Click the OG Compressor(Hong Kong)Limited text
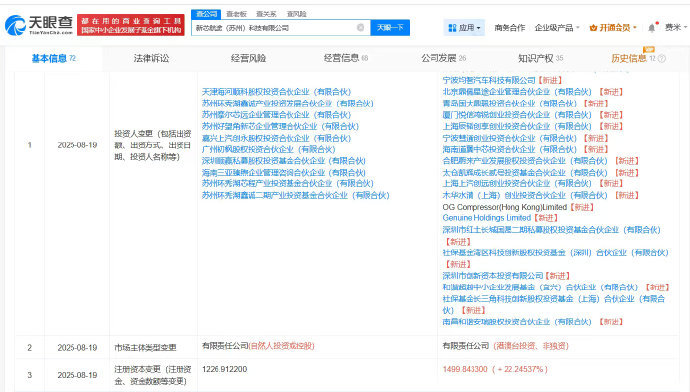 click(x=504, y=207)
